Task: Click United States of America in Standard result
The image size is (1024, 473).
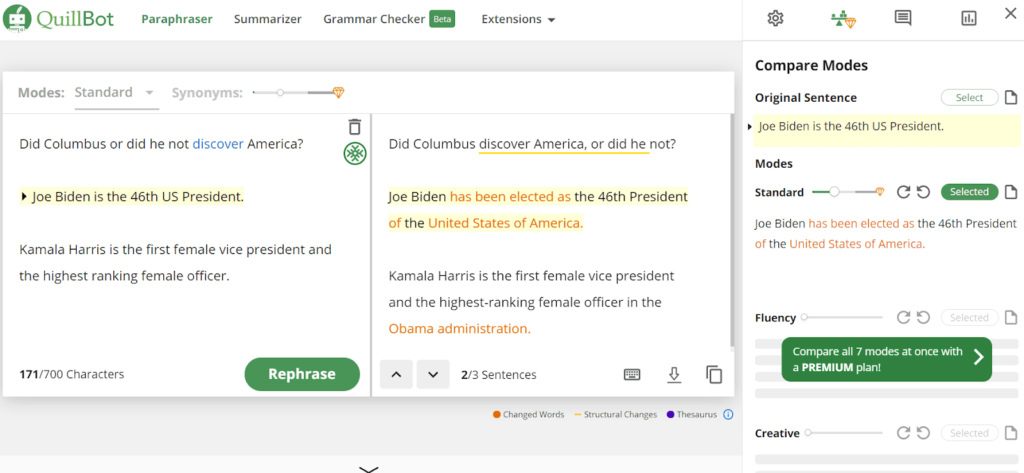Action: (857, 244)
